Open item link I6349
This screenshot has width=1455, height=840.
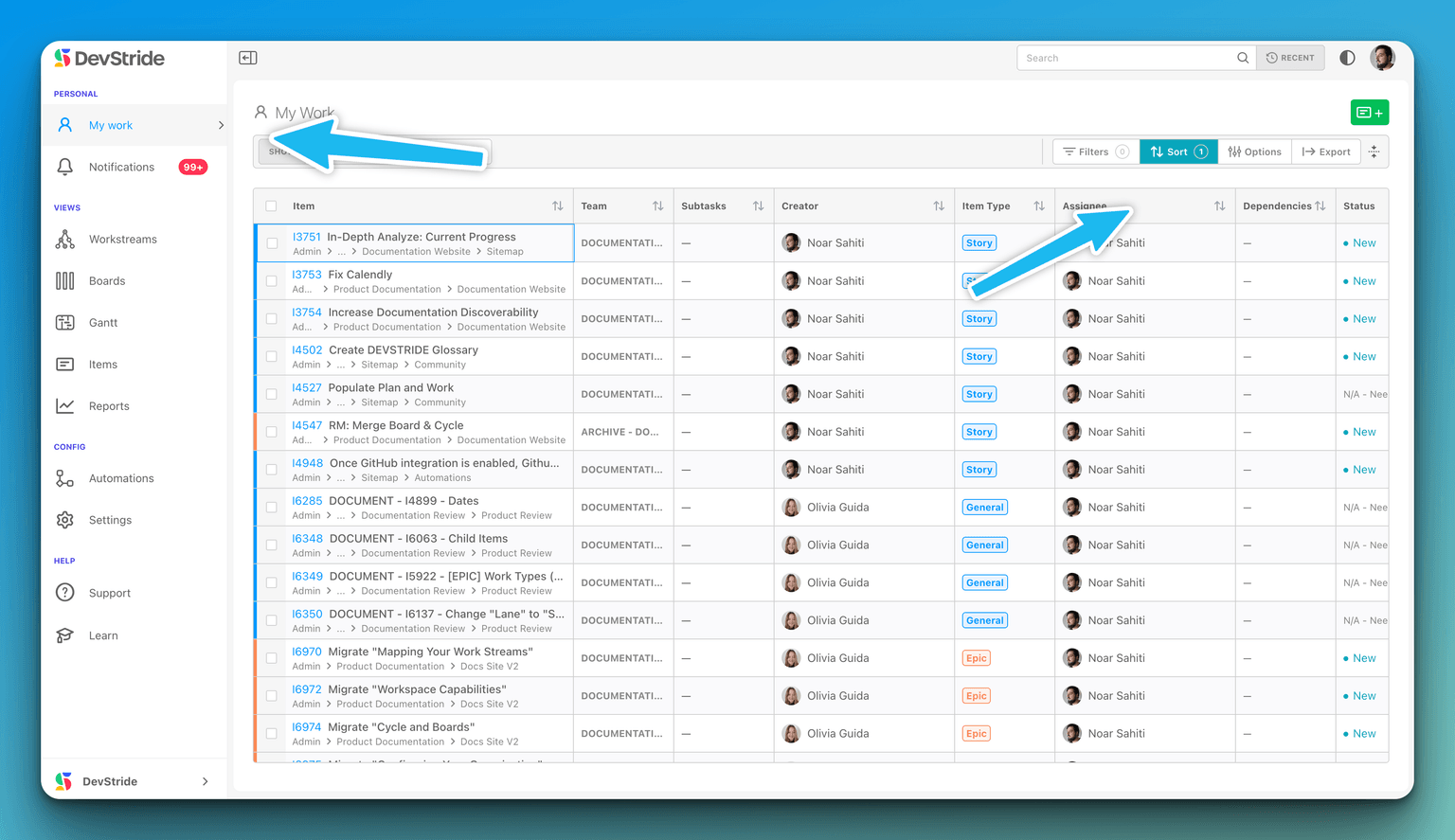click(307, 576)
